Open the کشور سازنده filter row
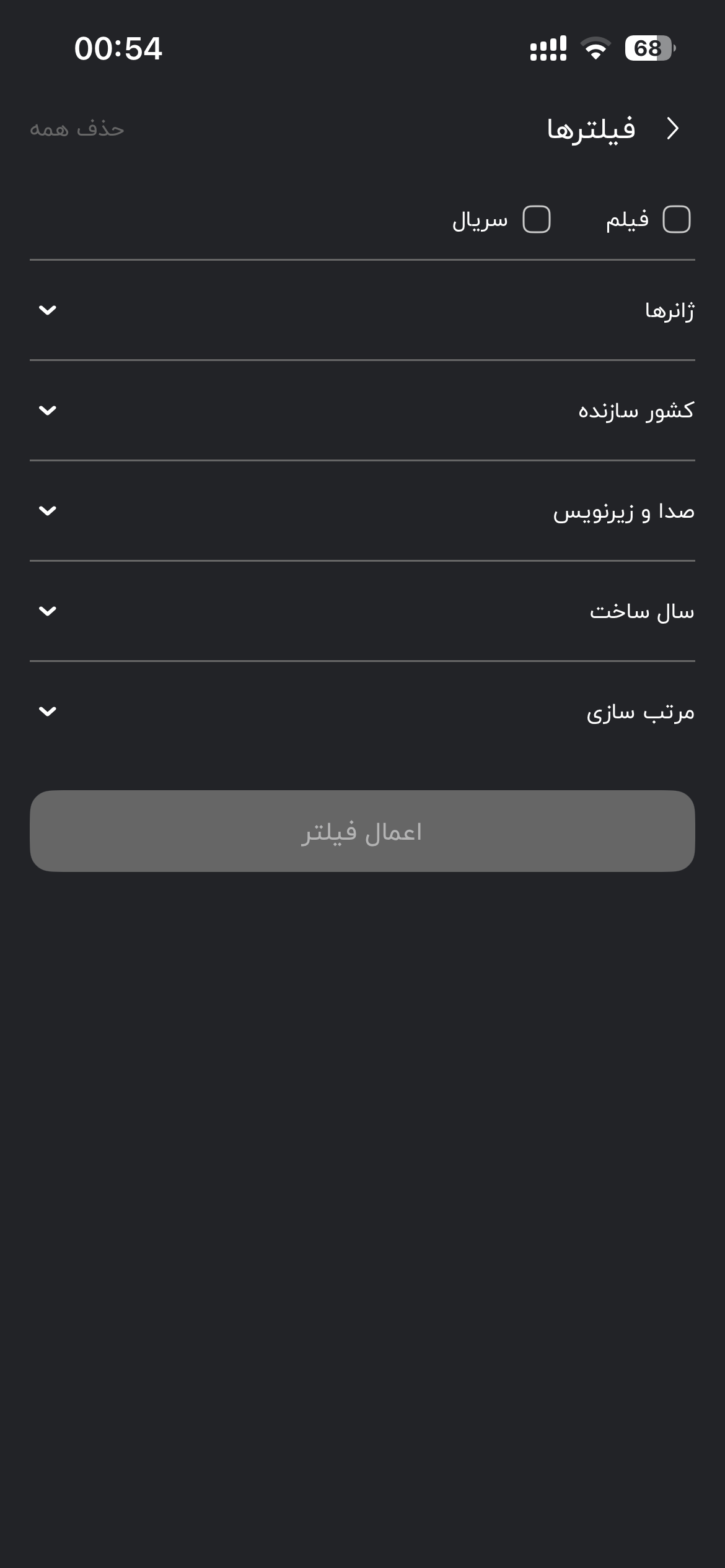The height and width of the screenshot is (1568, 725). click(x=362, y=411)
